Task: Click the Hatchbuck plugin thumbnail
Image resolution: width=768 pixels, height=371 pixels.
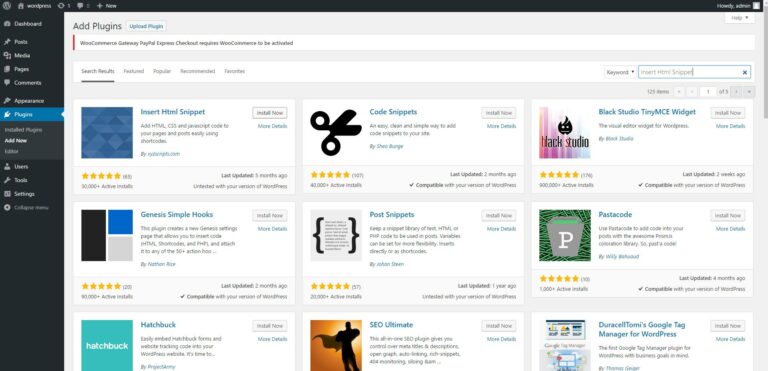Action: click(107, 346)
